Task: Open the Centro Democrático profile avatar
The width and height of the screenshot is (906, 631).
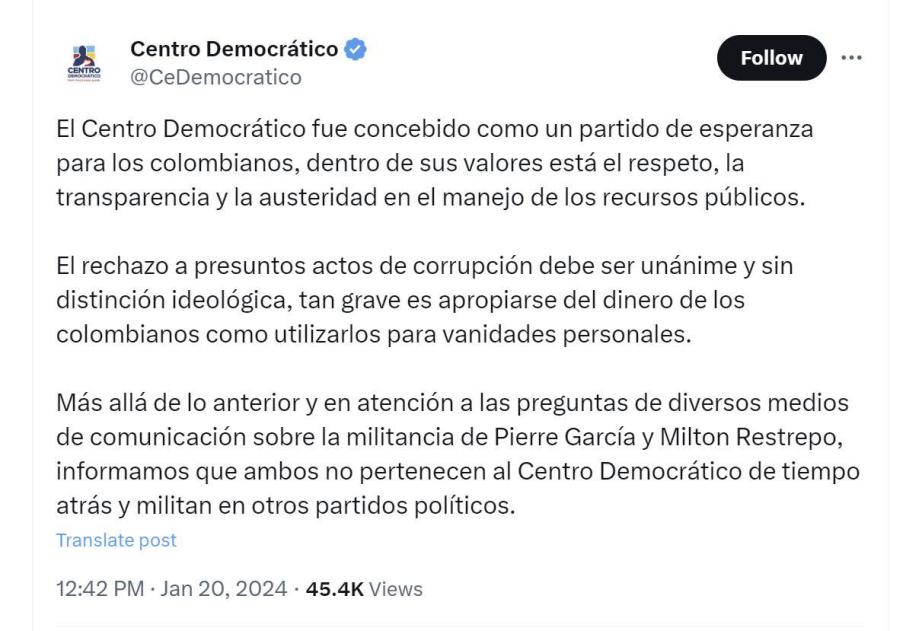Action: pos(84,63)
